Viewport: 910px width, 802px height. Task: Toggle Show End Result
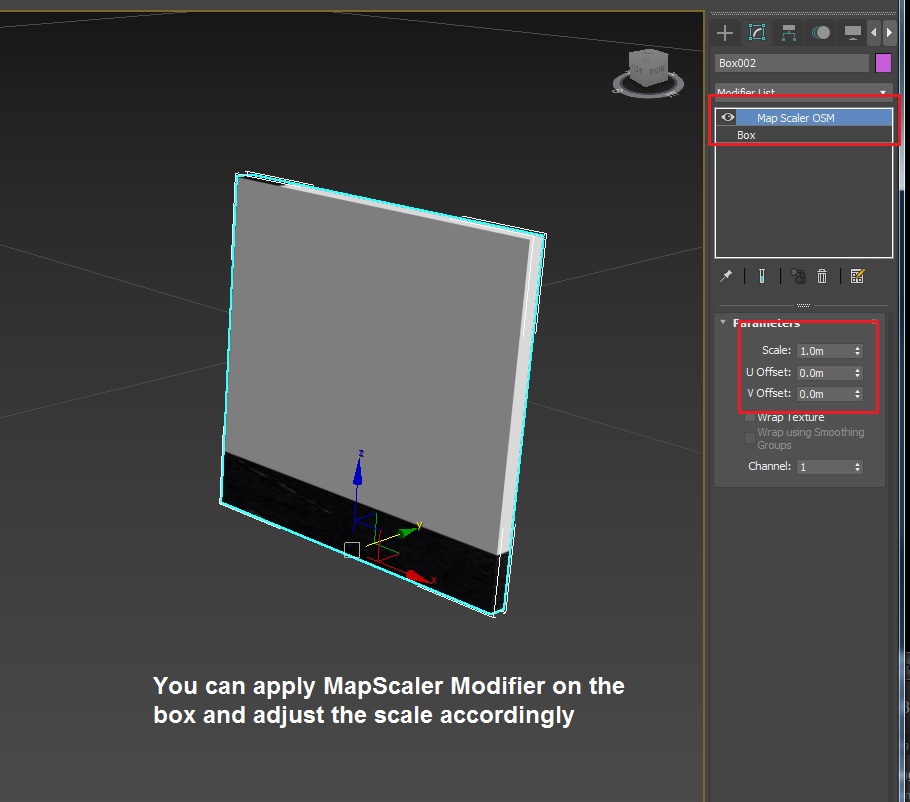pos(761,275)
